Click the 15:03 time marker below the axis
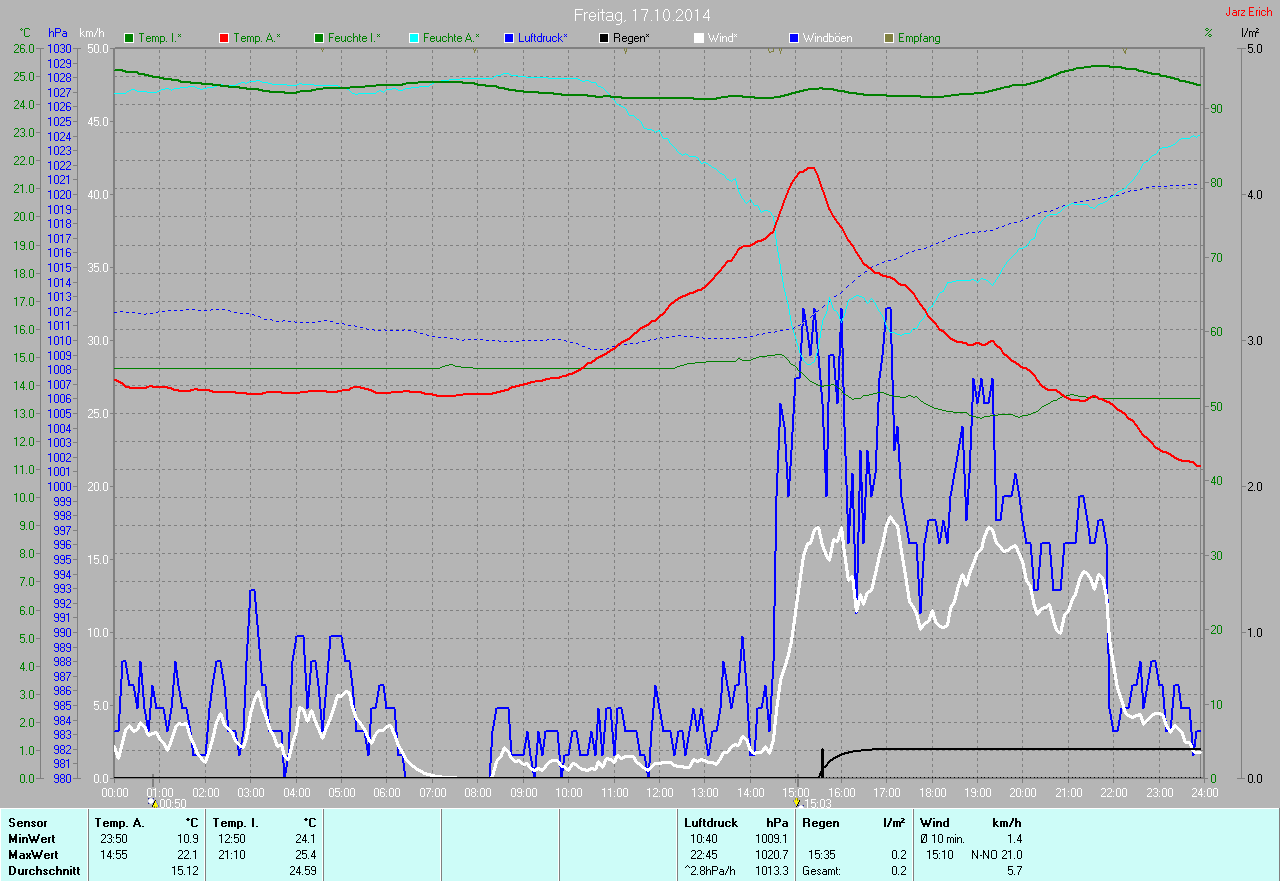 pyautogui.click(x=812, y=802)
